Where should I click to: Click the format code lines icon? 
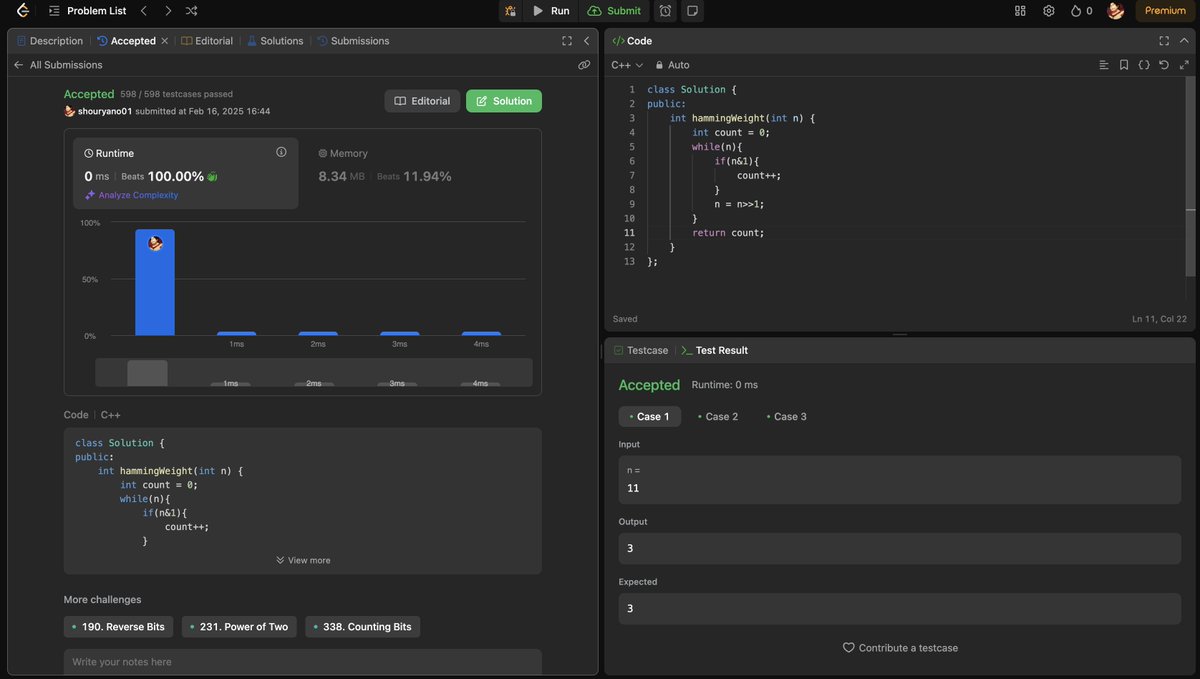tap(1104, 65)
